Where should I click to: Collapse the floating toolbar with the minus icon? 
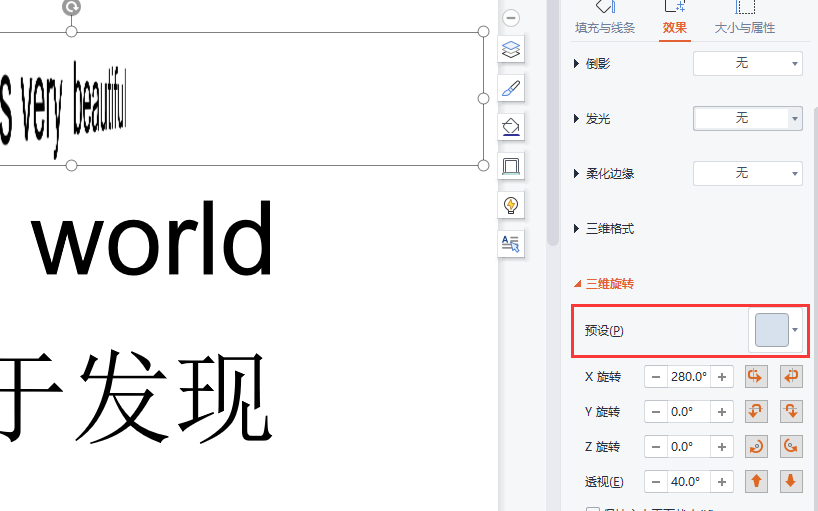511,18
